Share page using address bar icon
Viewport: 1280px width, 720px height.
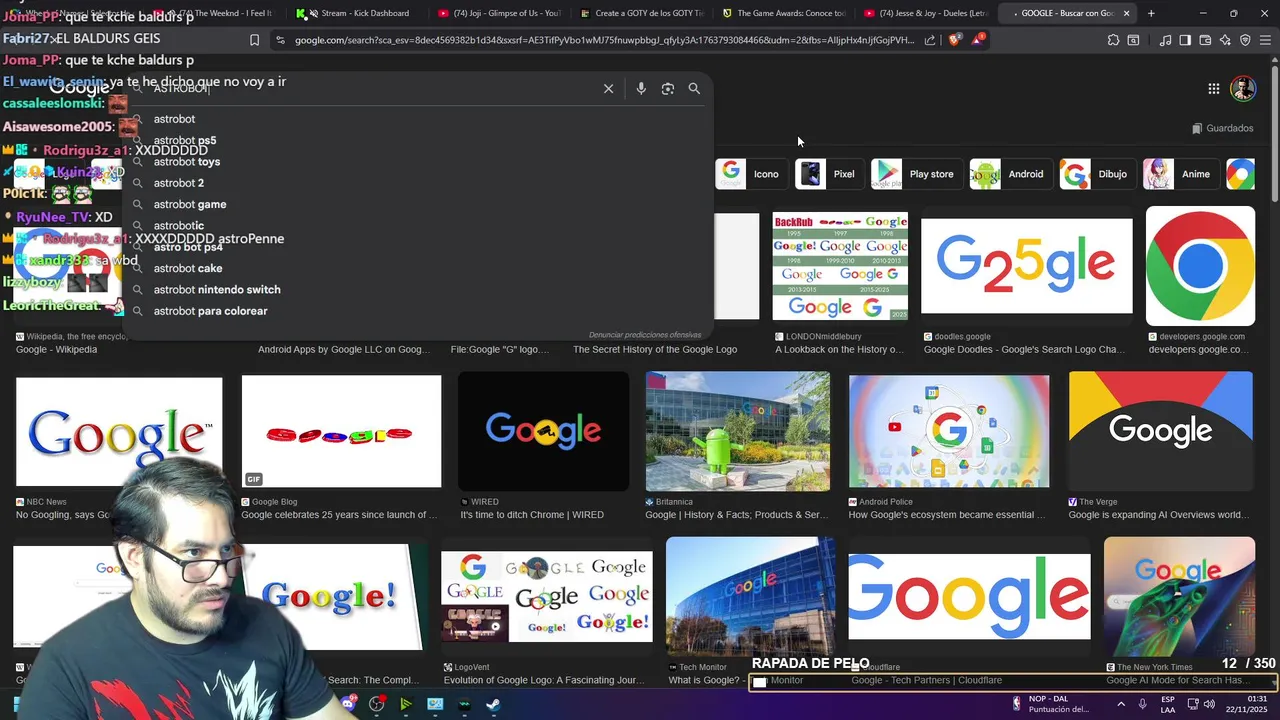coord(930,40)
